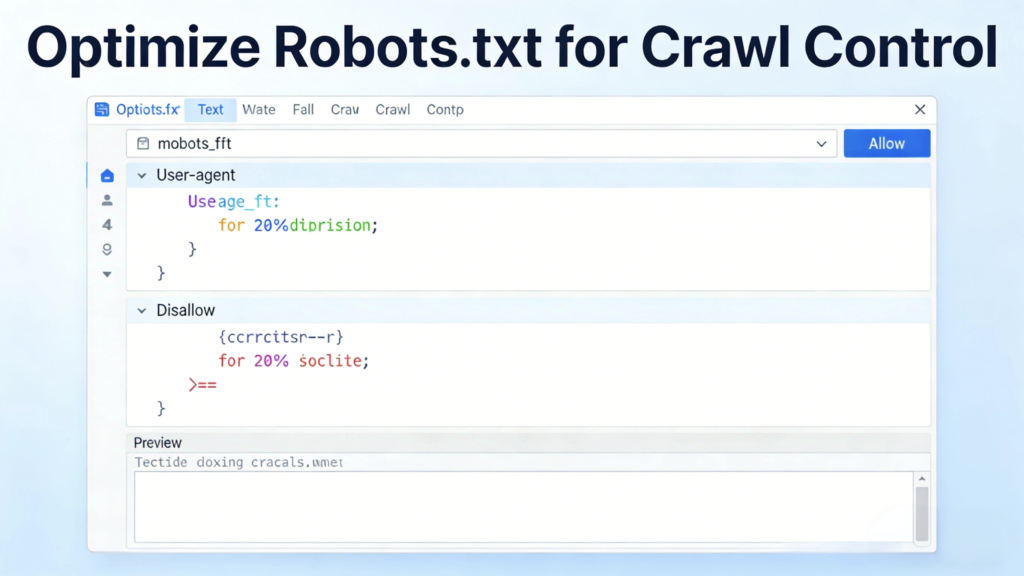Click the Preview scrollbar up arrow
Viewport: 1024px width, 576px height.
(921, 480)
